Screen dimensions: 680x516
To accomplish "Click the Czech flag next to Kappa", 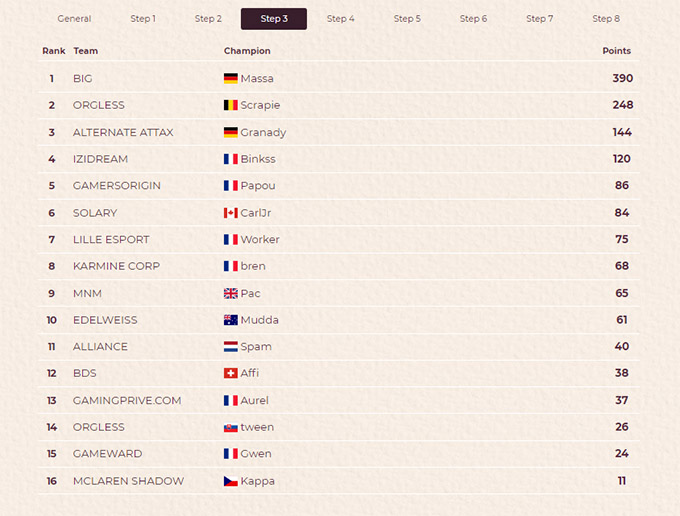I will coord(231,481).
